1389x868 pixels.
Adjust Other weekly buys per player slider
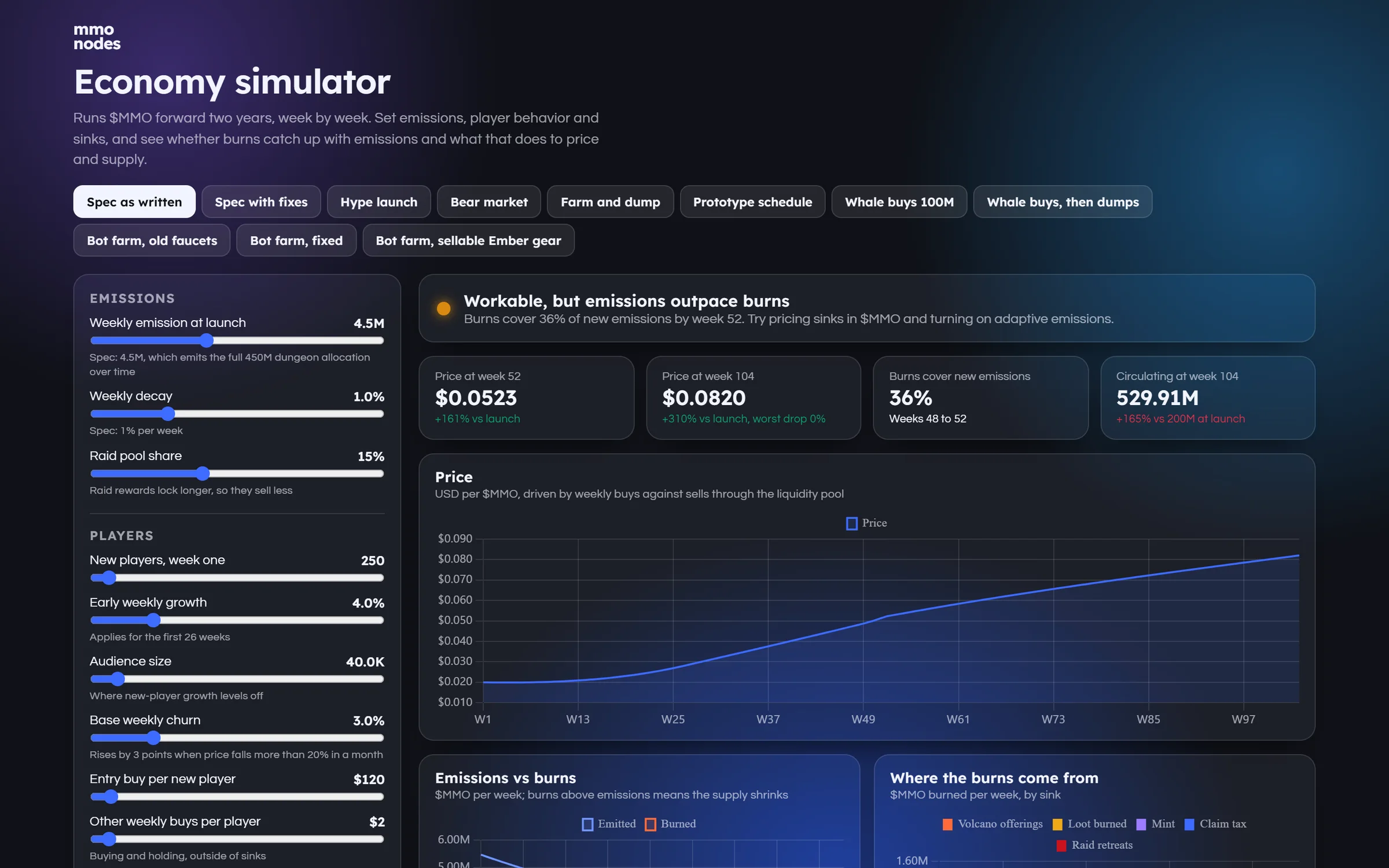[x=237, y=839]
